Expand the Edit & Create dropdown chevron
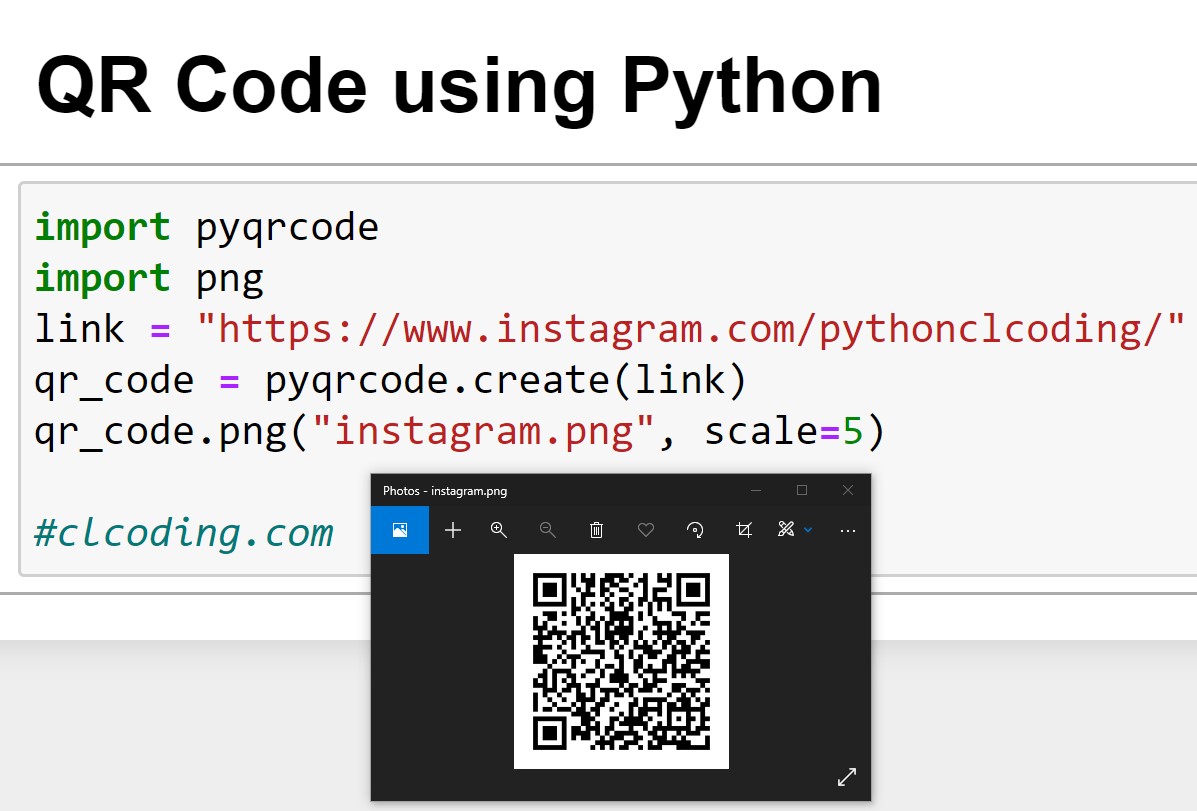Image resolution: width=1197 pixels, height=811 pixels. [808, 530]
